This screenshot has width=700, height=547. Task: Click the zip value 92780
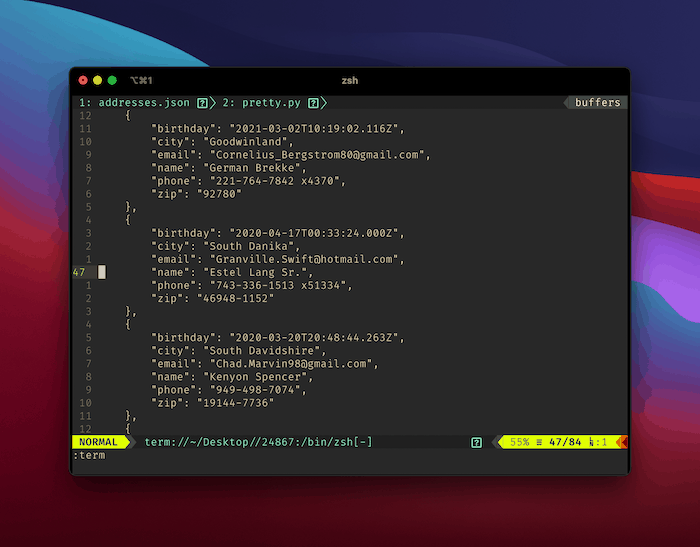[x=219, y=194]
